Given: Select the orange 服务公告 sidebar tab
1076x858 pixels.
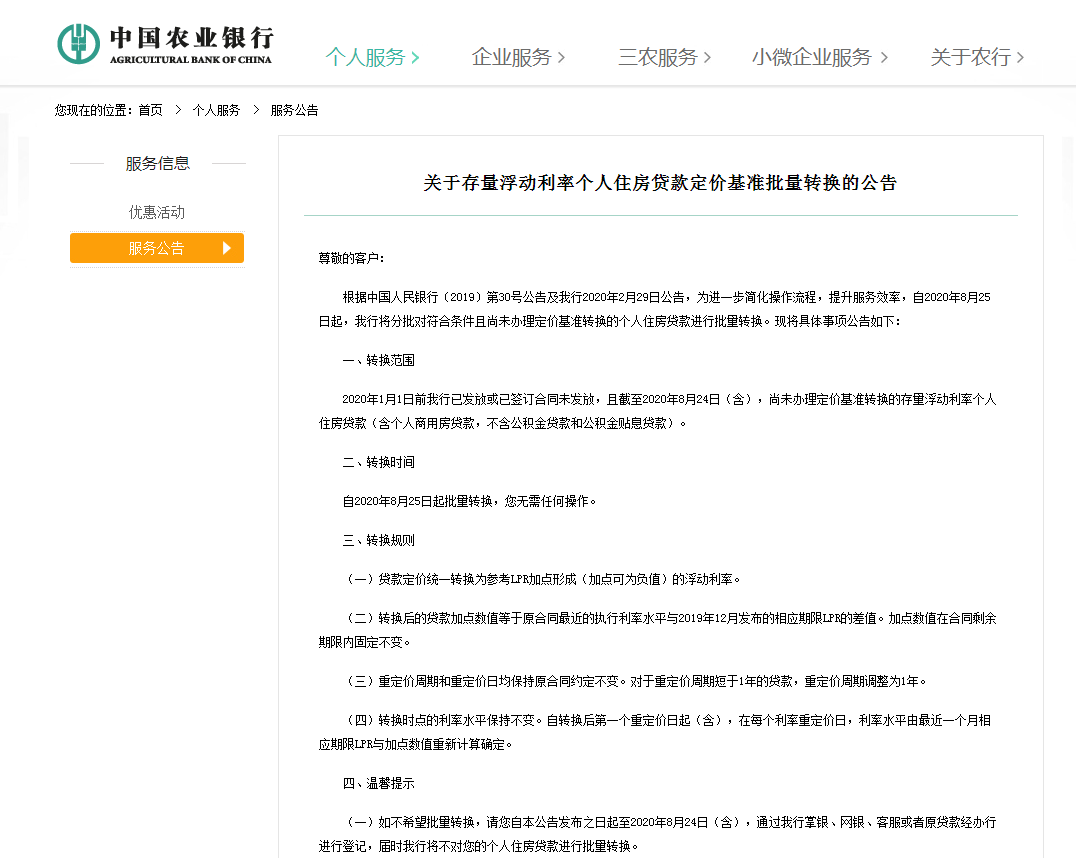Looking at the screenshot, I should [x=156, y=248].
